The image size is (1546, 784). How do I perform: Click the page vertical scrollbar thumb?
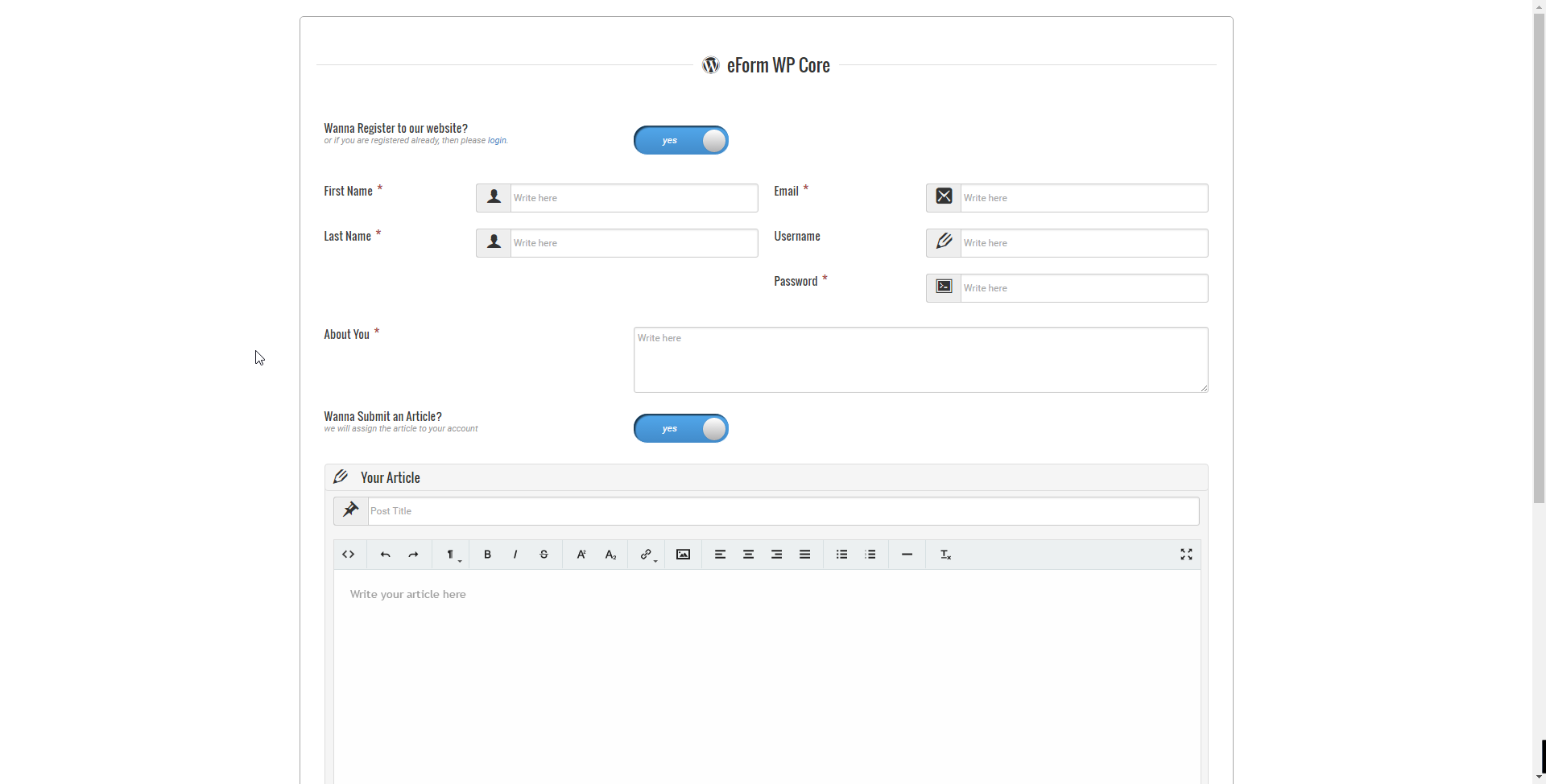point(1539,258)
